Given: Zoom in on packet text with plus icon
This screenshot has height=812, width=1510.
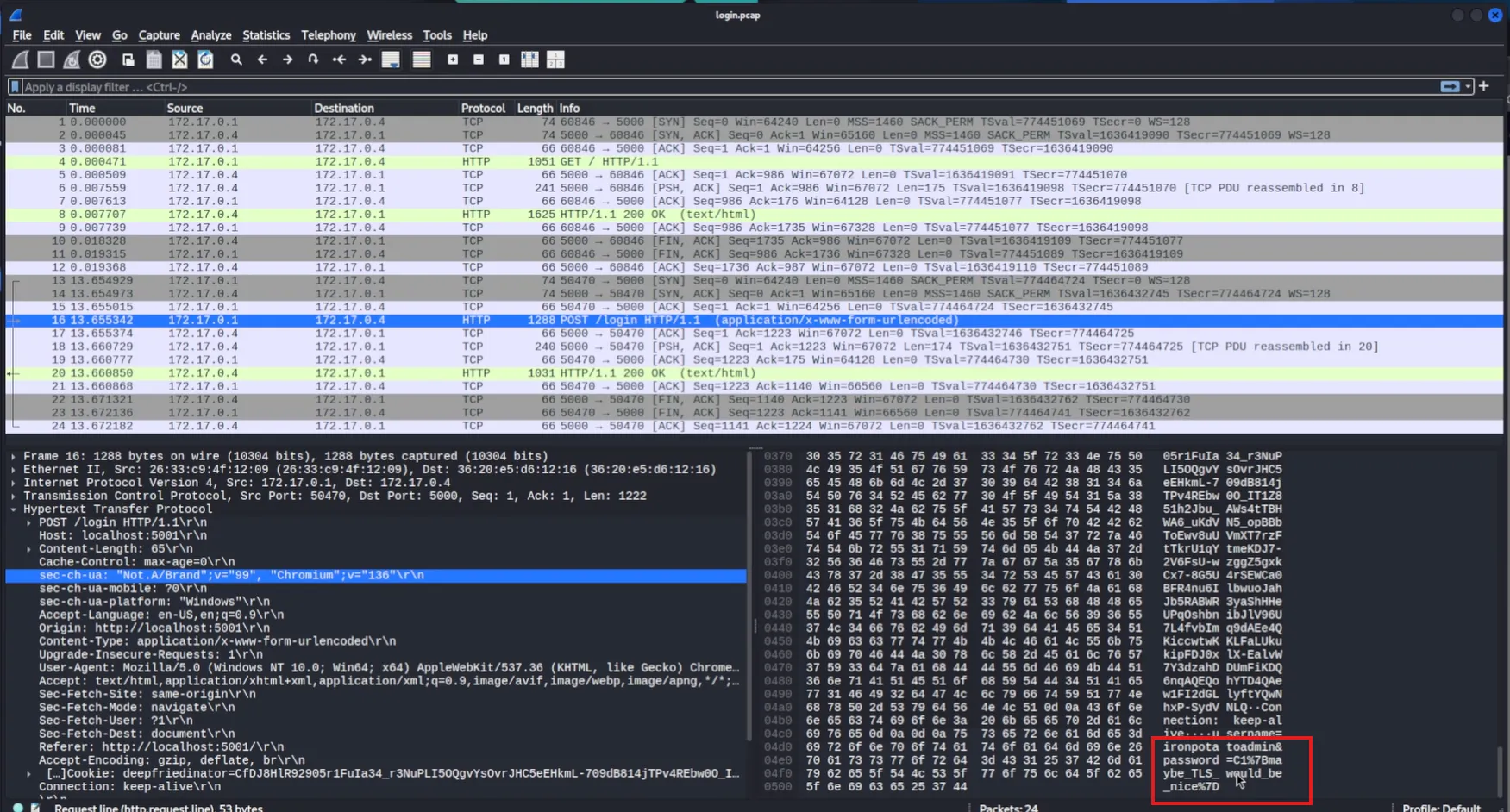Looking at the screenshot, I should [x=453, y=59].
